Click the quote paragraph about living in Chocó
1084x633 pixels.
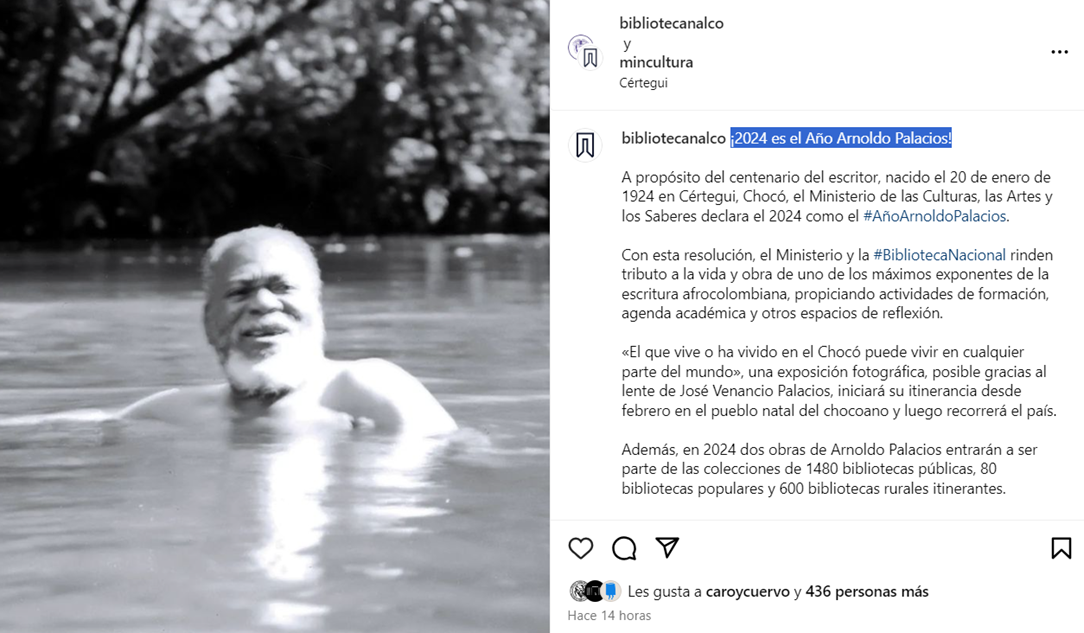tap(839, 381)
